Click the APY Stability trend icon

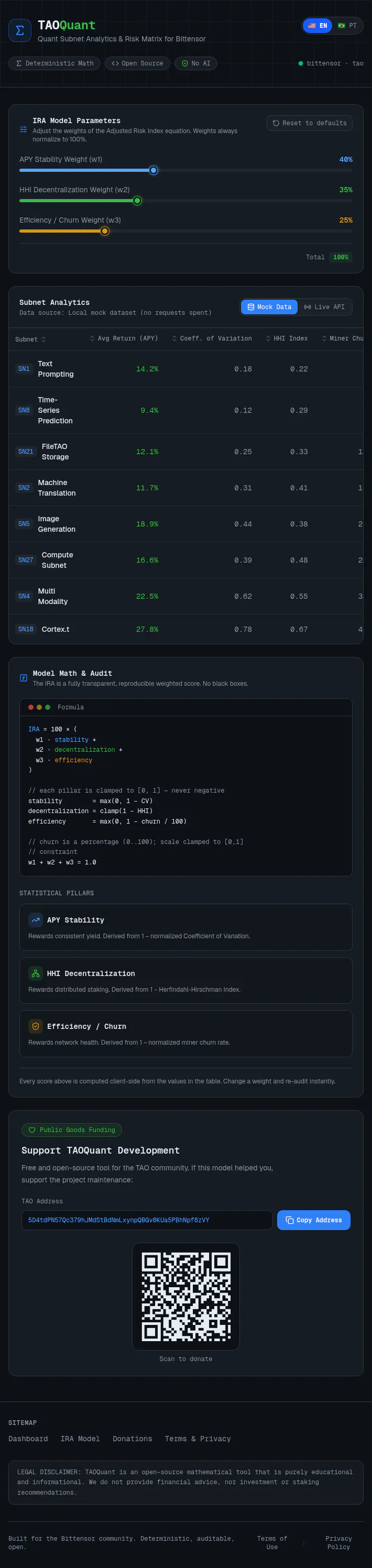point(35,920)
